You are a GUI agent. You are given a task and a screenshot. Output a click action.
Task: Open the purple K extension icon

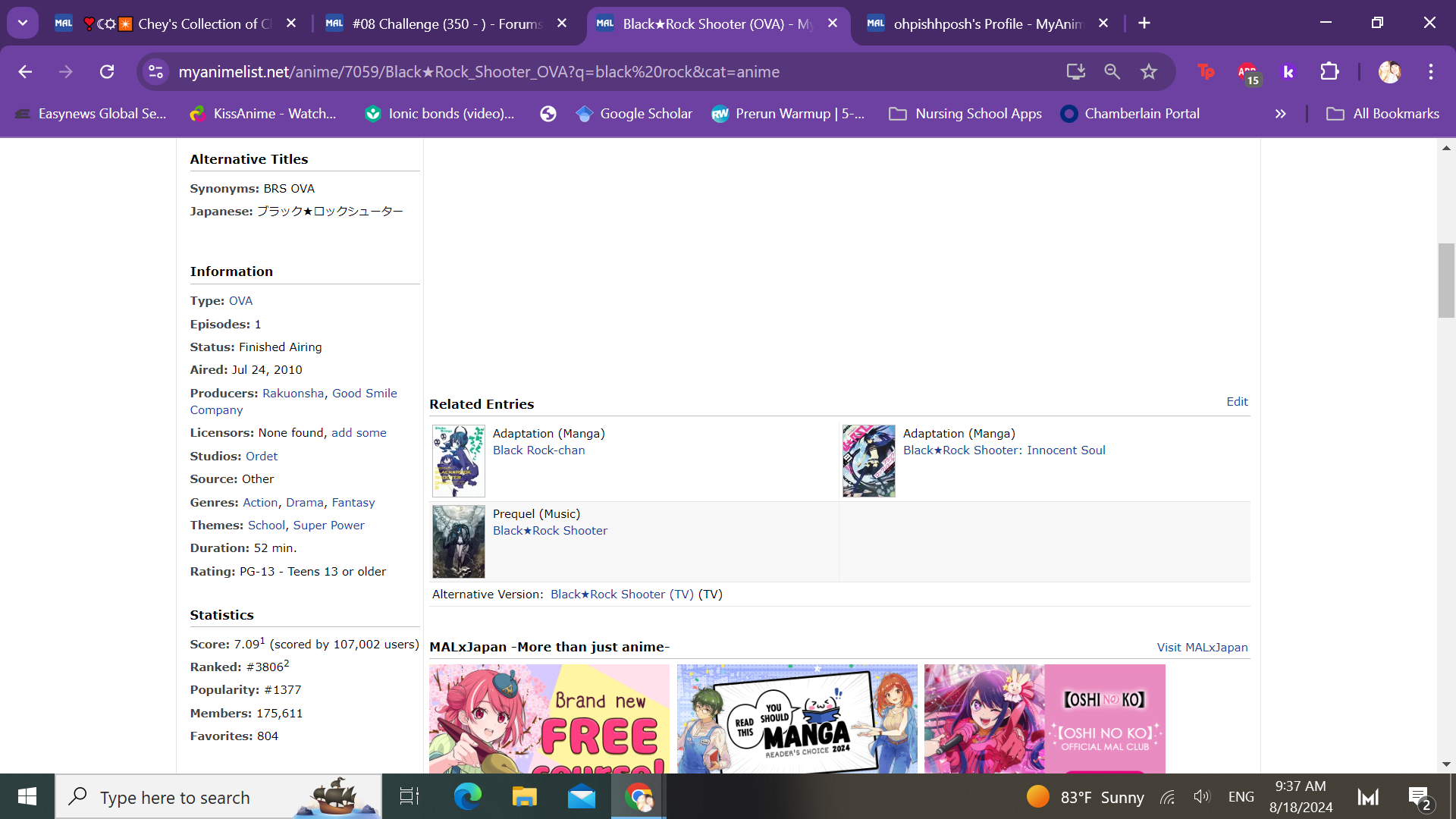[1288, 71]
